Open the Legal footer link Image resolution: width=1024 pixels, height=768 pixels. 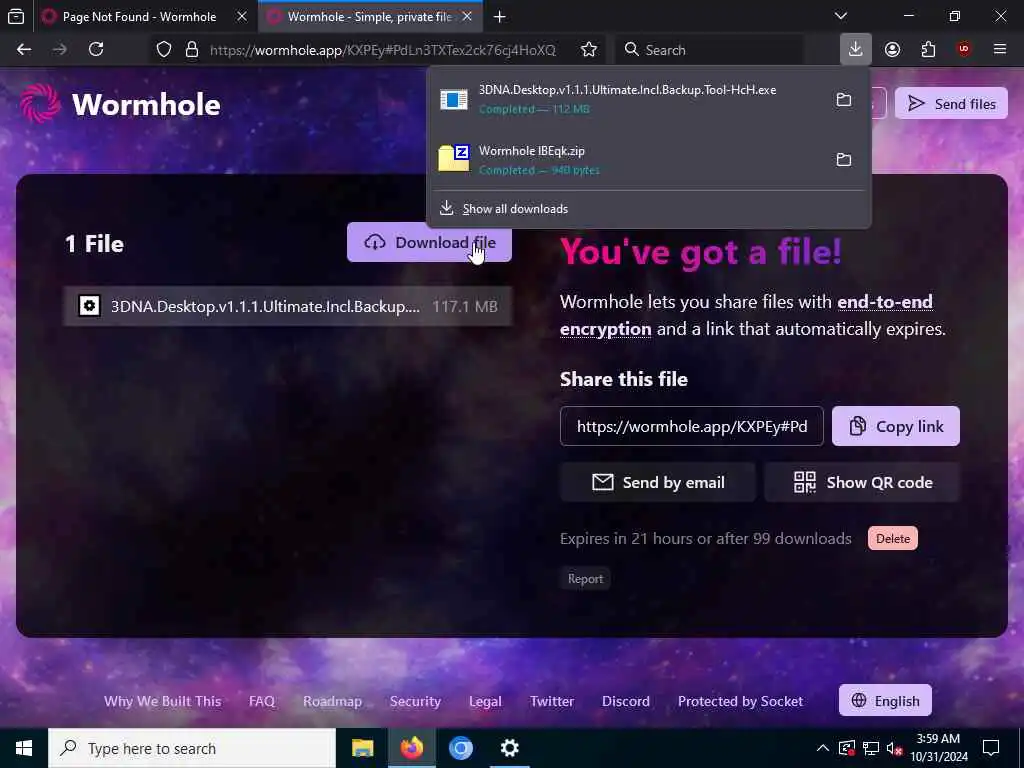(x=485, y=701)
